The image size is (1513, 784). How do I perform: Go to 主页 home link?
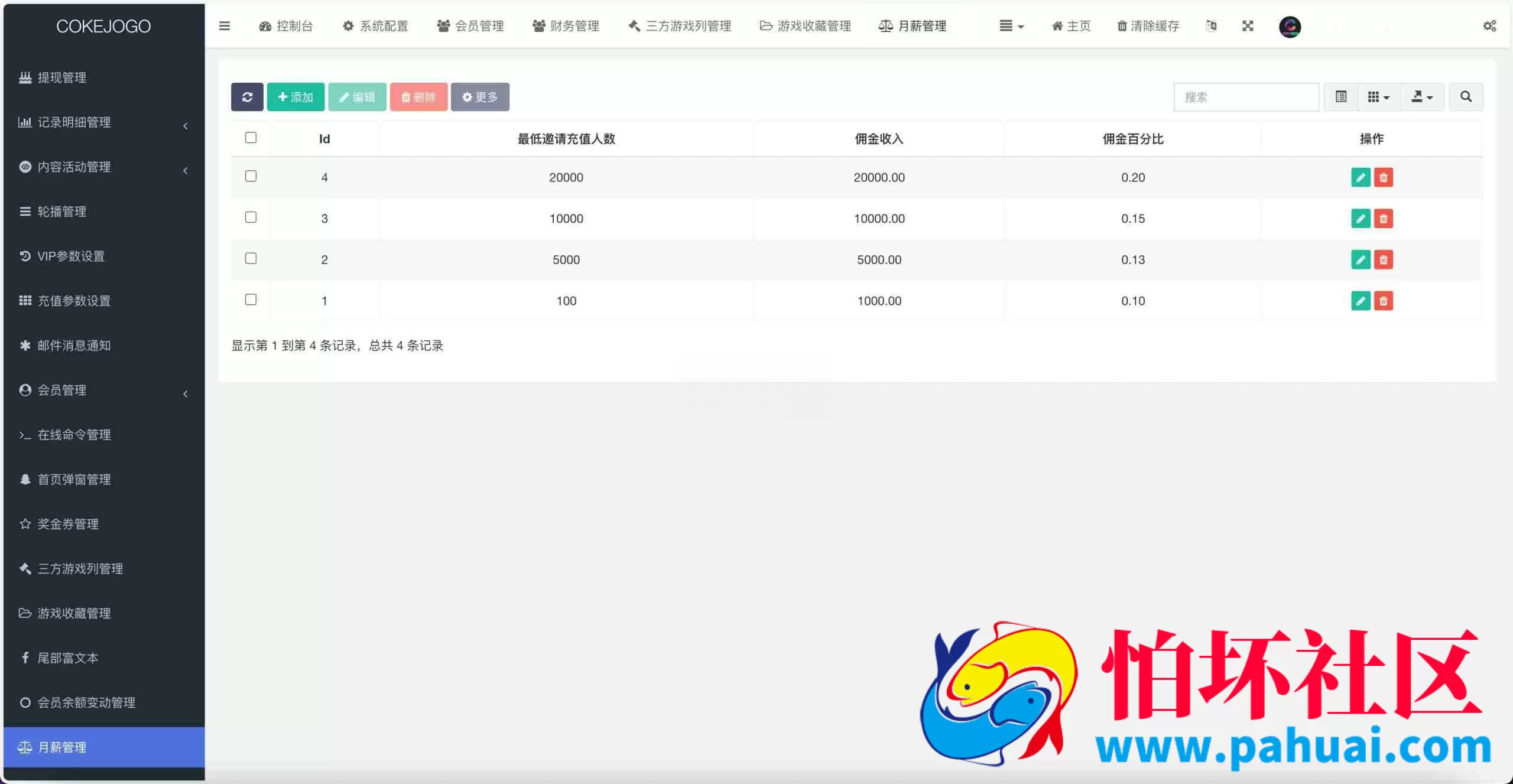tap(1072, 26)
